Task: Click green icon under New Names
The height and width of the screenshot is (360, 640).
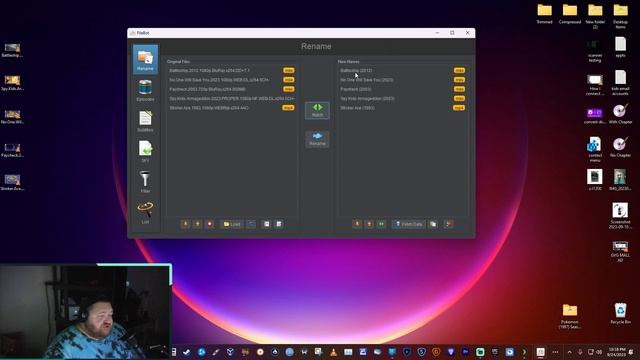Action: coord(381,224)
